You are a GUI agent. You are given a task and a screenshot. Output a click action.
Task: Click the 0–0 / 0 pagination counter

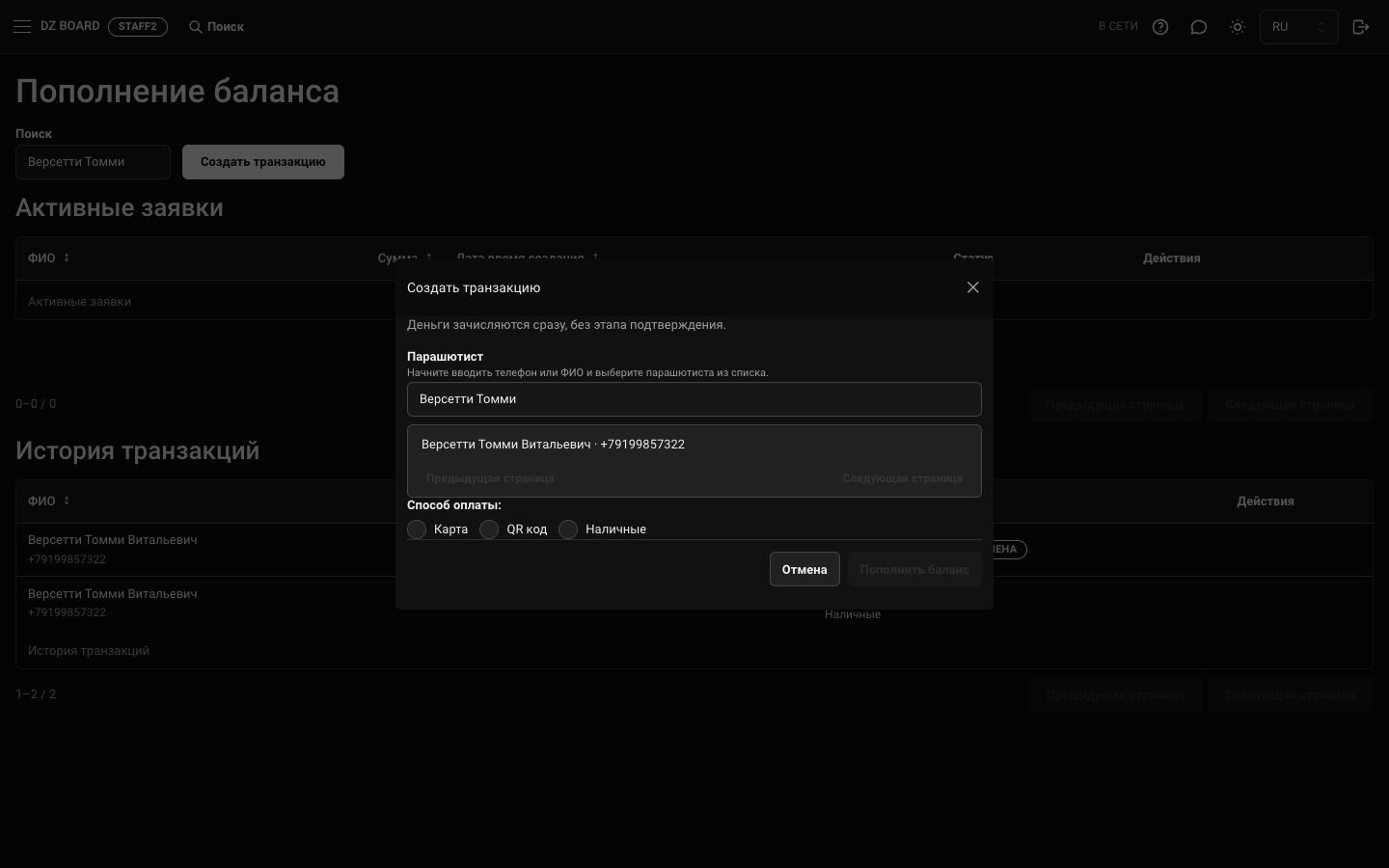(x=36, y=404)
